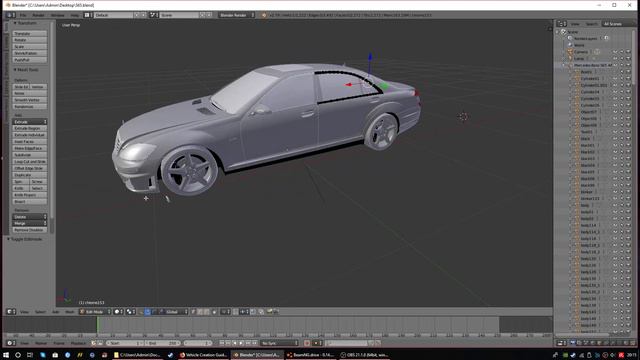Click the scene browse icon in top bar
This screenshot has width=640, height=360.
pyautogui.click(x=153, y=15)
